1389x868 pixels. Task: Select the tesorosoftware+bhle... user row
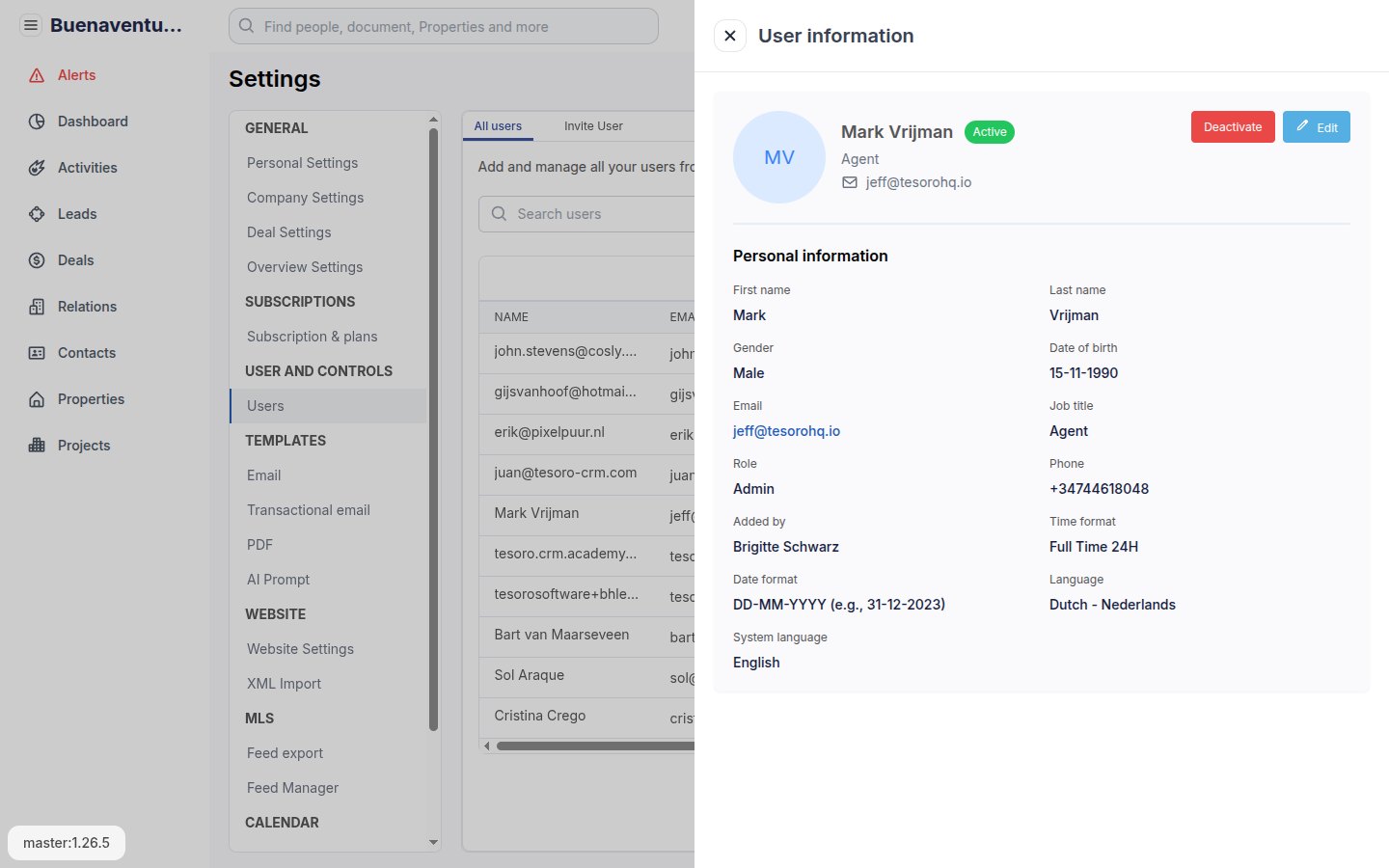[586, 595]
